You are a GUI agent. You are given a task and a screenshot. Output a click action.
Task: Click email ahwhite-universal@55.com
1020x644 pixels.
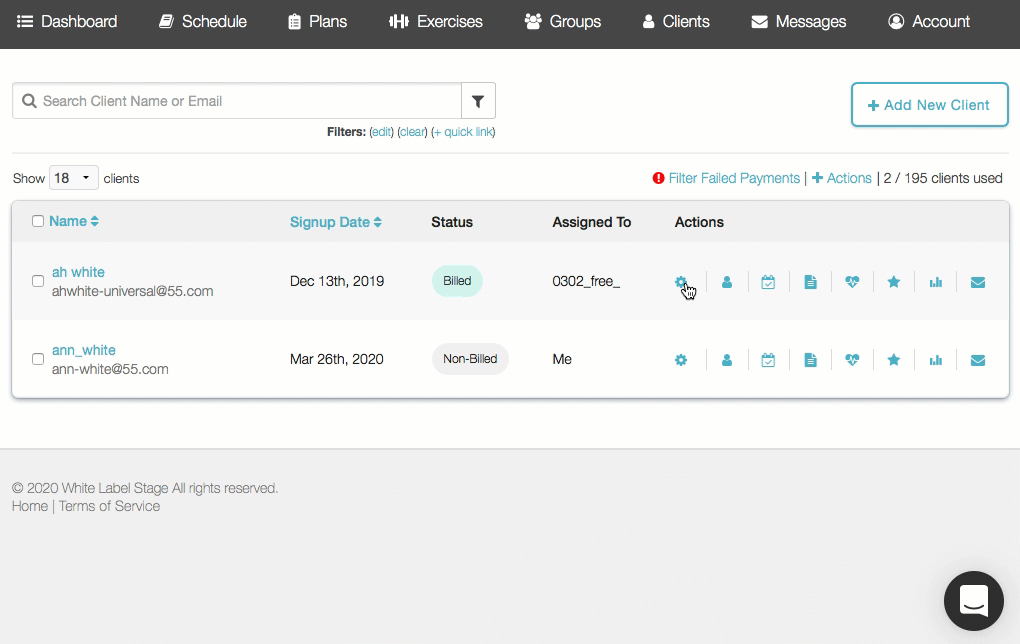(133, 291)
